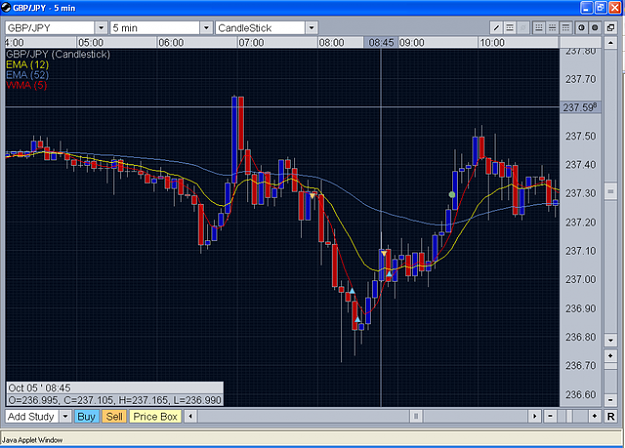The width and height of the screenshot is (625, 448).
Task: Click the green circle marker on the chart
Action: click(x=452, y=195)
